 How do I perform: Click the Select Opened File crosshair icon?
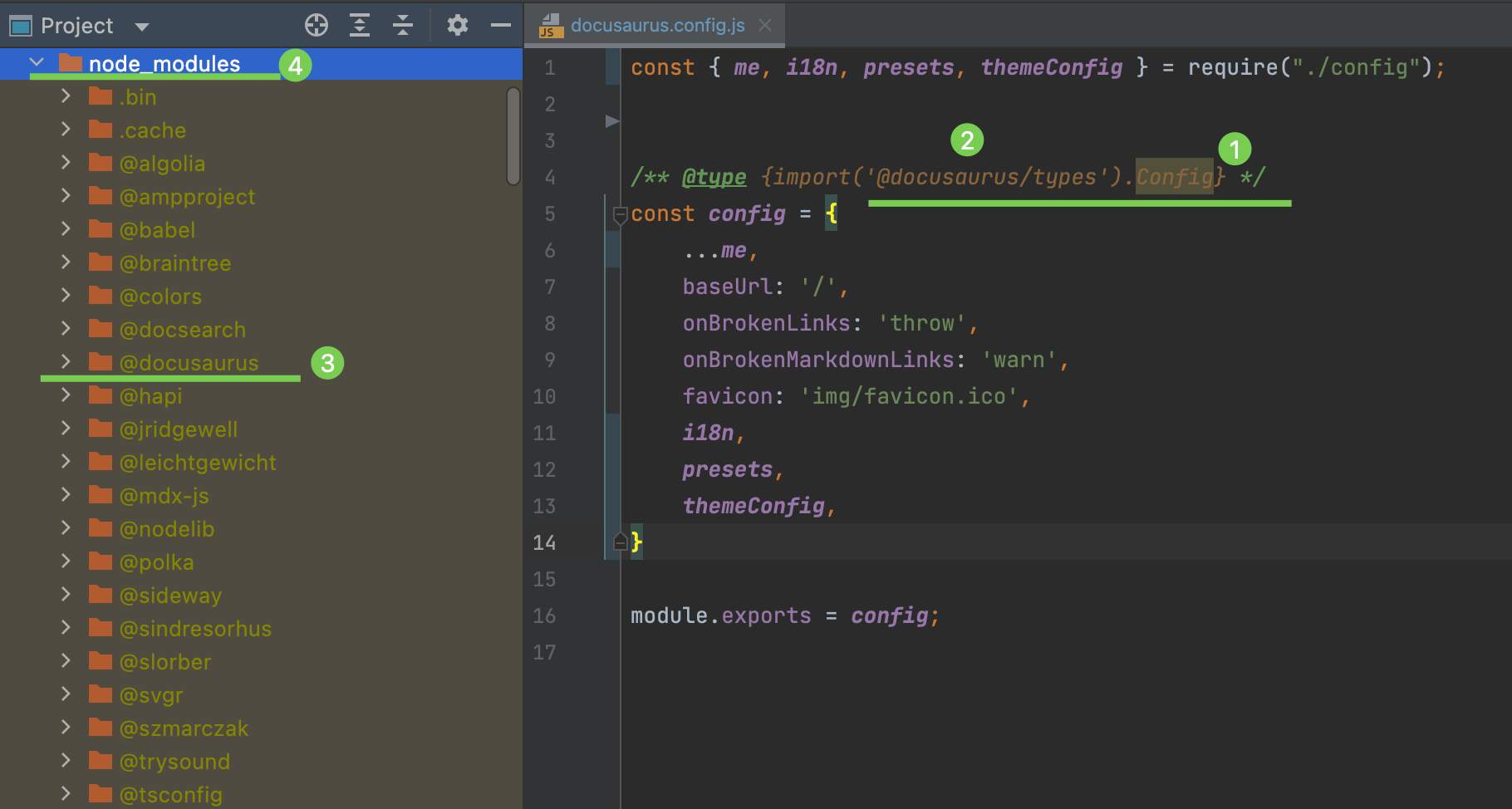[x=316, y=26]
